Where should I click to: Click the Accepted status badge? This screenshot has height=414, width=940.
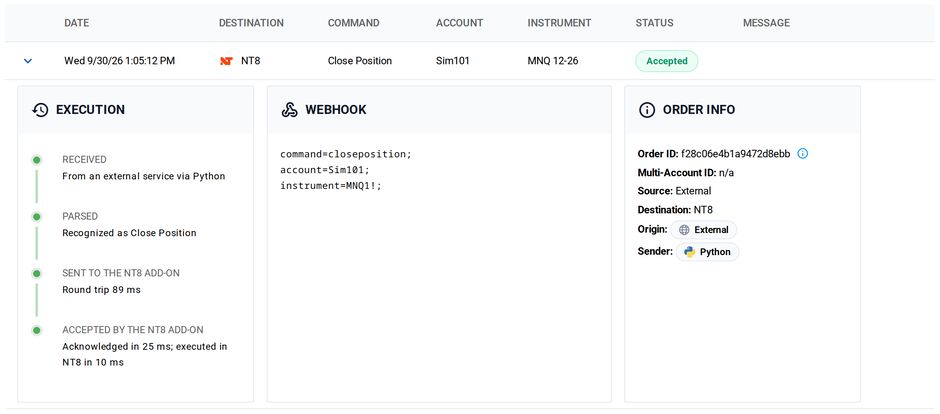(667, 61)
